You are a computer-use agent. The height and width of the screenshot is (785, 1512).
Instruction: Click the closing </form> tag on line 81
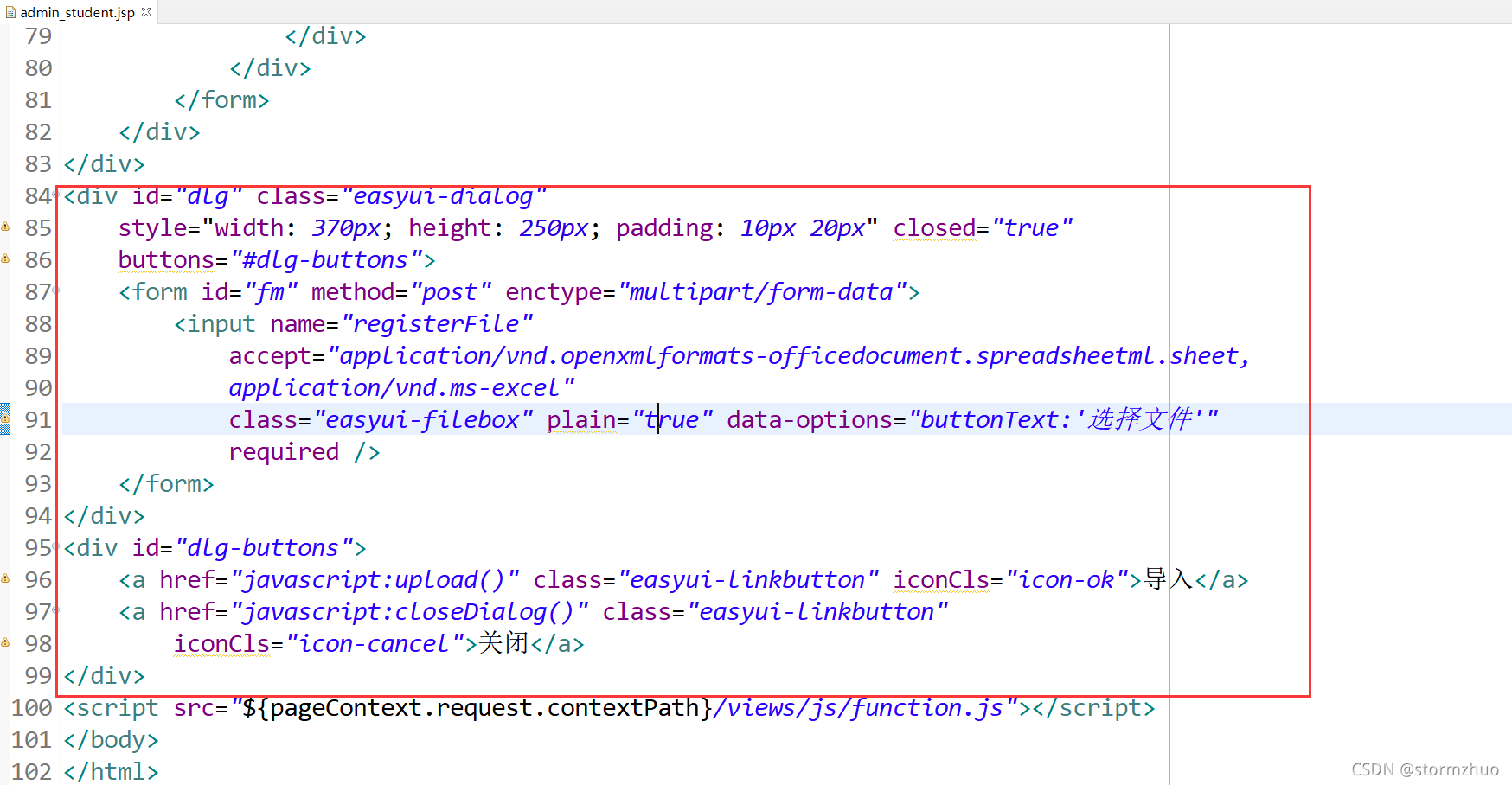point(221,100)
